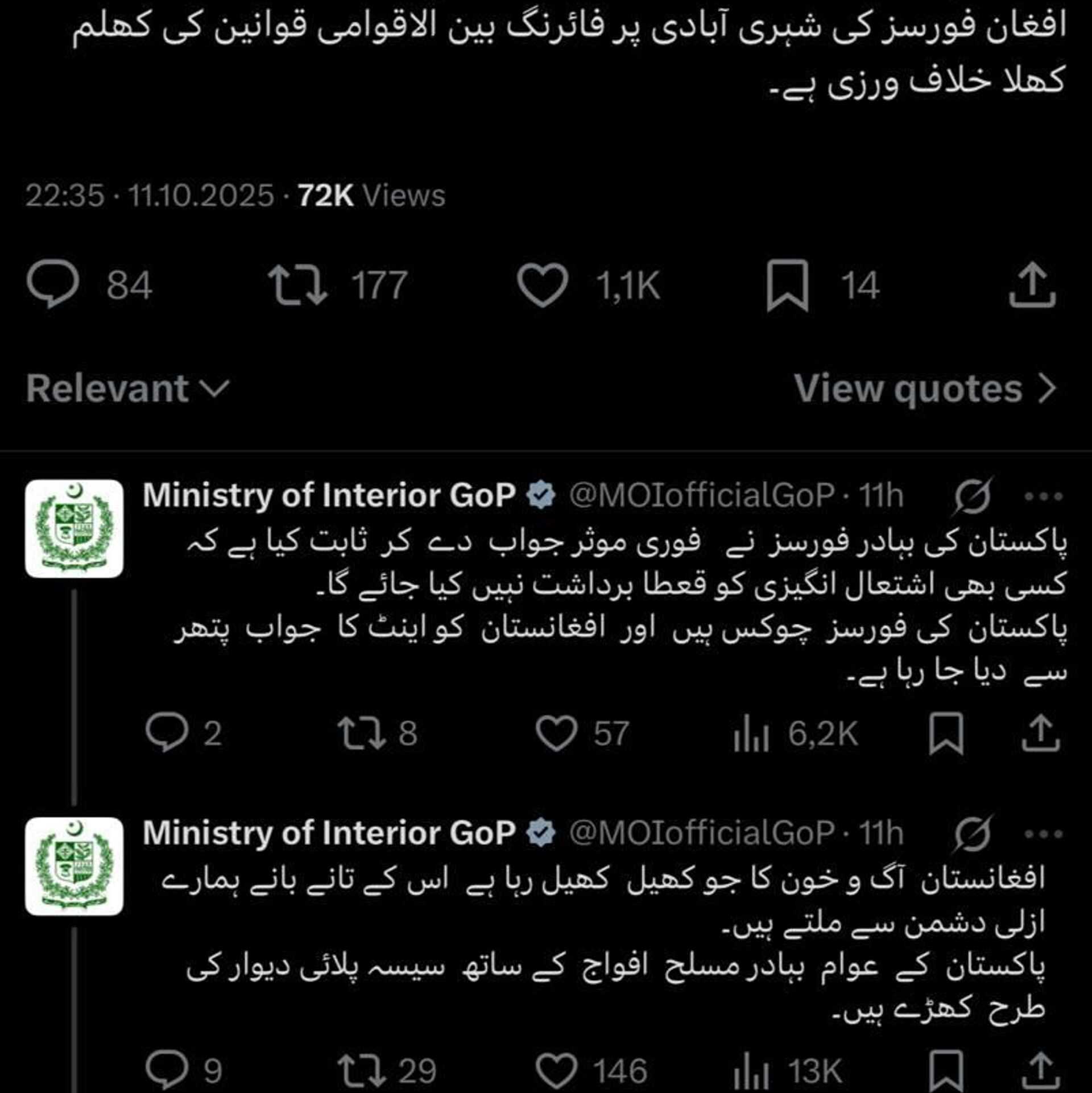Screen dimensions: 1092x1093
Task: View analytics for reply with 6,2K views
Action: pyautogui.click(x=751, y=734)
